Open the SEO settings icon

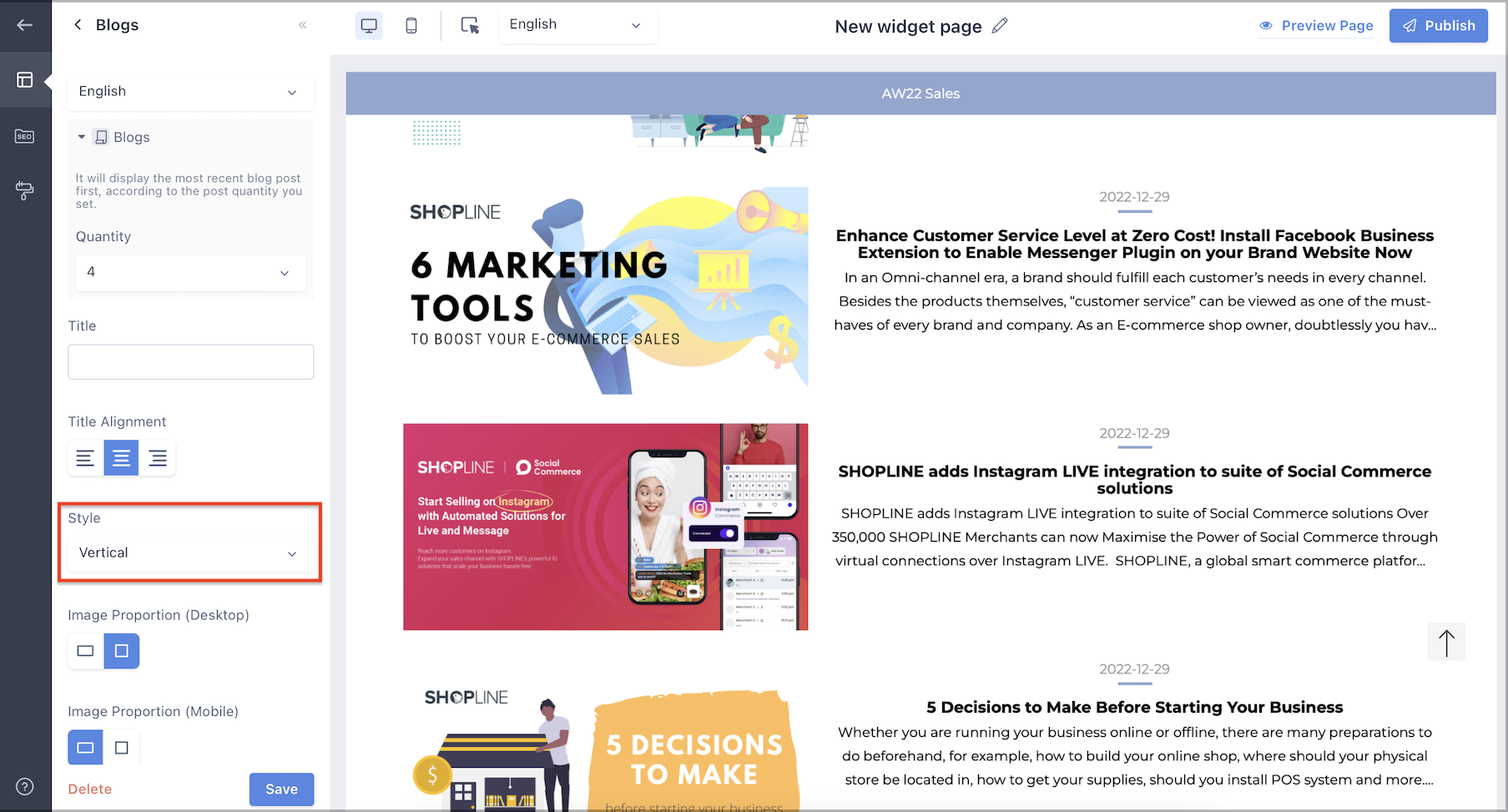pyautogui.click(x=25, y=136)
